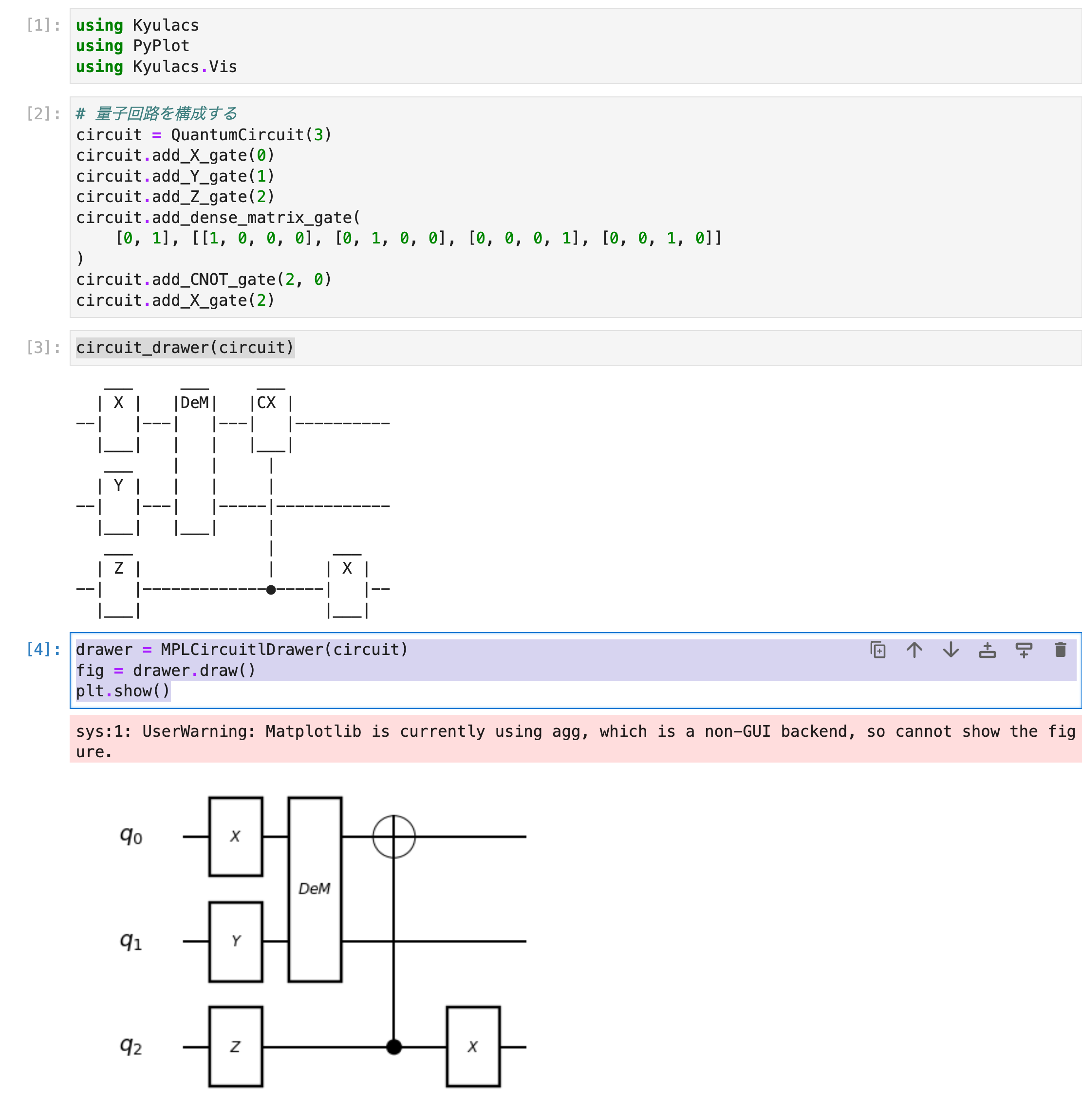Click the [2]: cell prompt

(43, 114)
